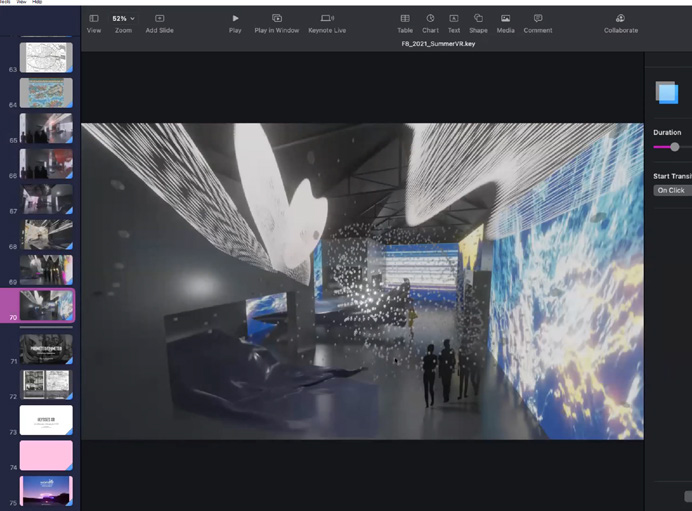Select slide 68 thumbnail

[46, 234]
